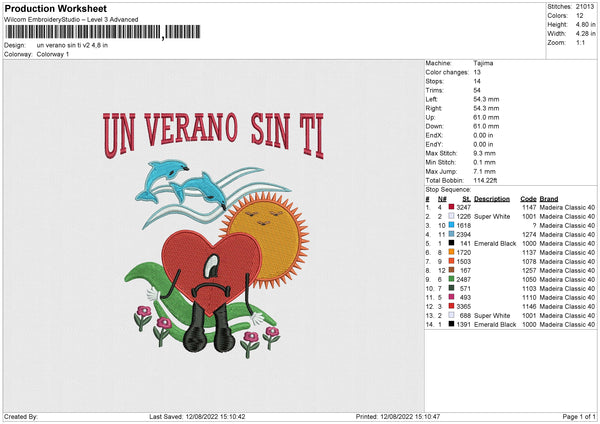Click the Stops value "14"
600x424 pixels.
[x=477, y=81]
